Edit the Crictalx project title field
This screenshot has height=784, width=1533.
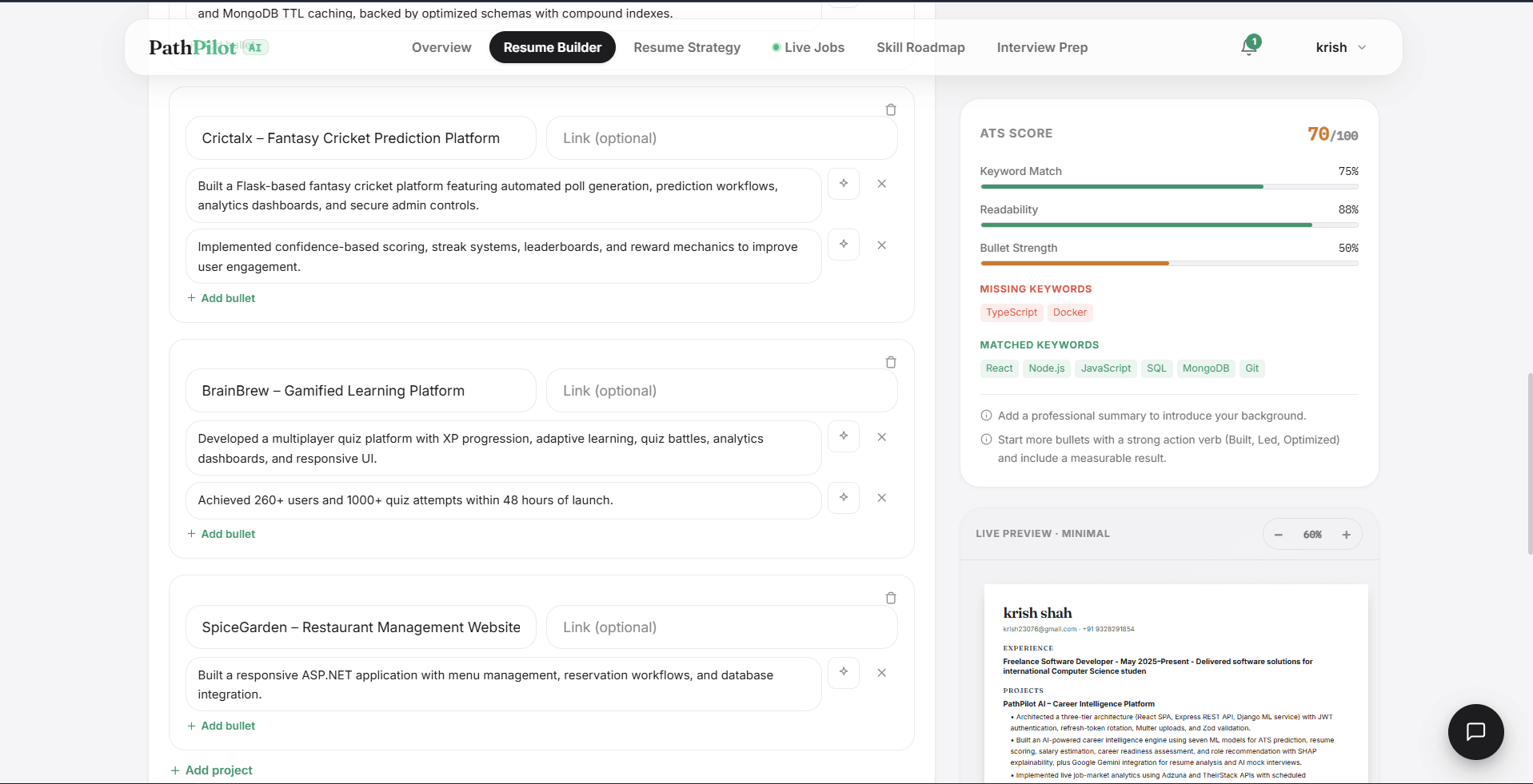361,138
